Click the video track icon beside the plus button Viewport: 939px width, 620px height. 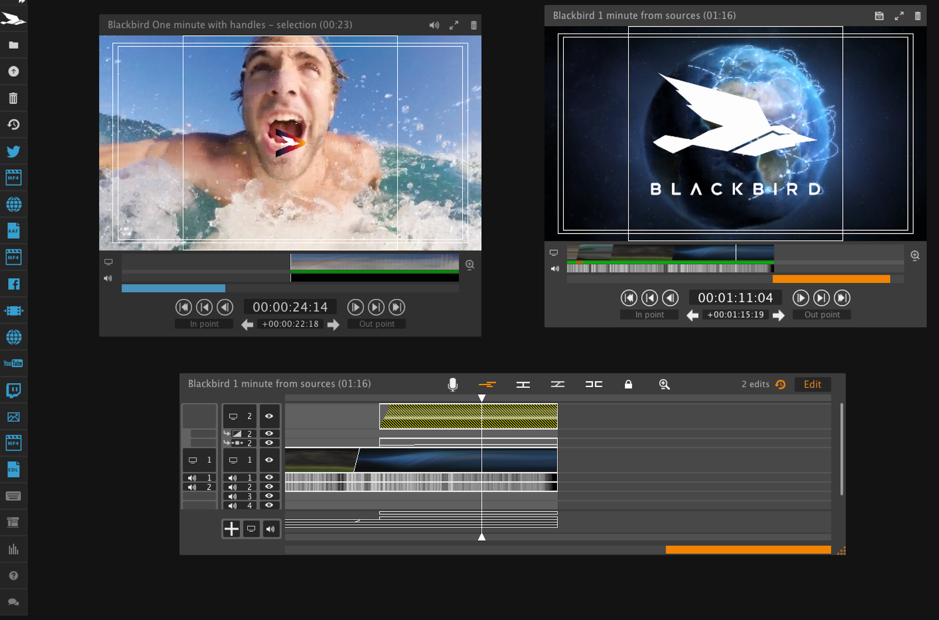[252, 528]
